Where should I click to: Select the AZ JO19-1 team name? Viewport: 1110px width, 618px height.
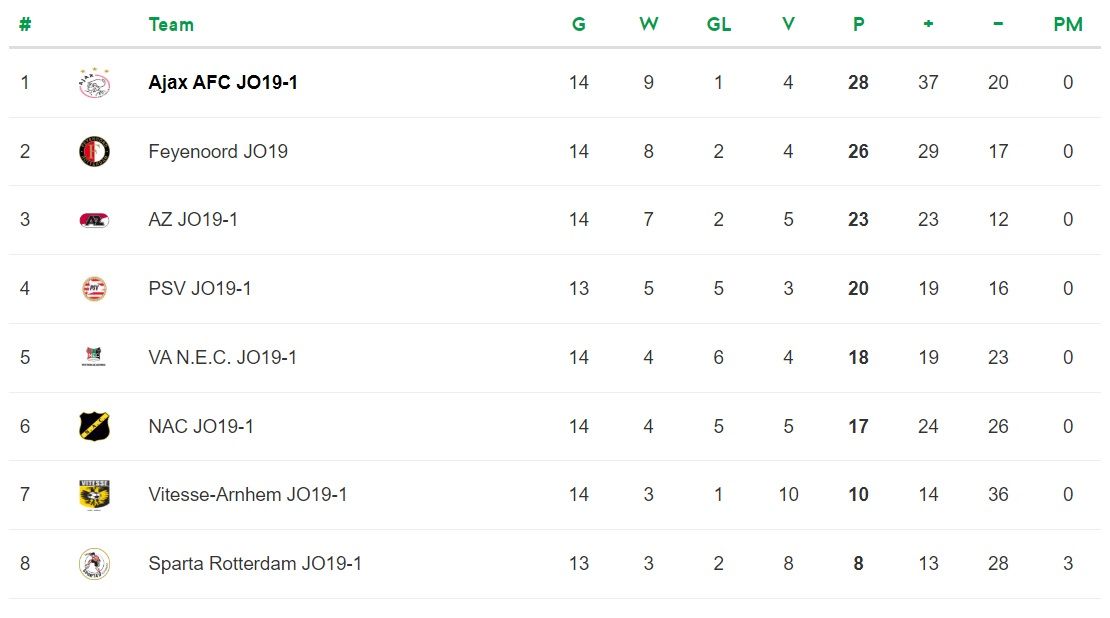[193, 220]
